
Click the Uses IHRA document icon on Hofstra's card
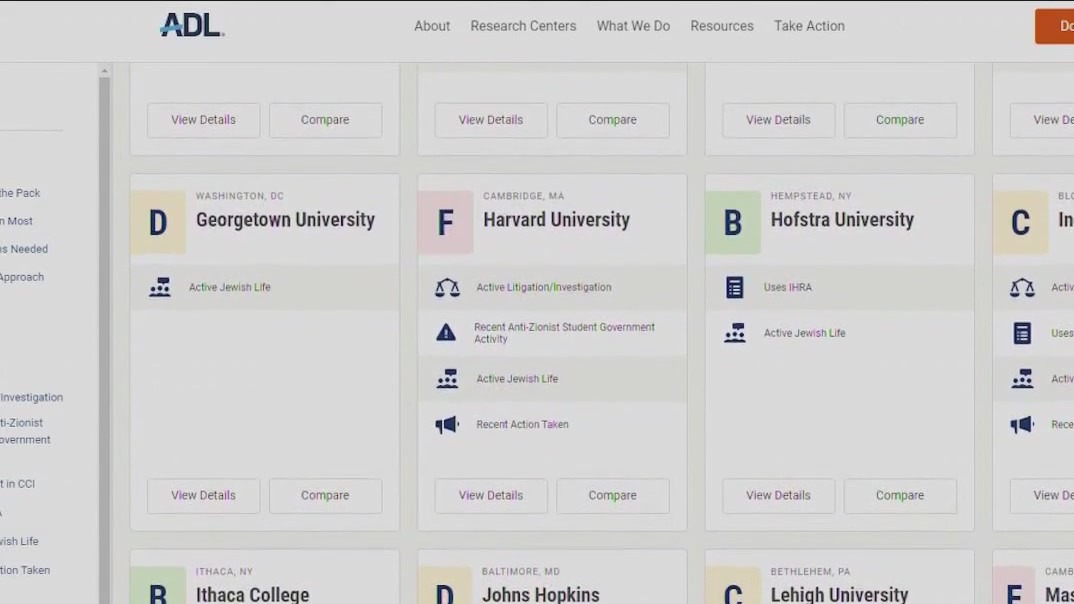pos(735,287)
